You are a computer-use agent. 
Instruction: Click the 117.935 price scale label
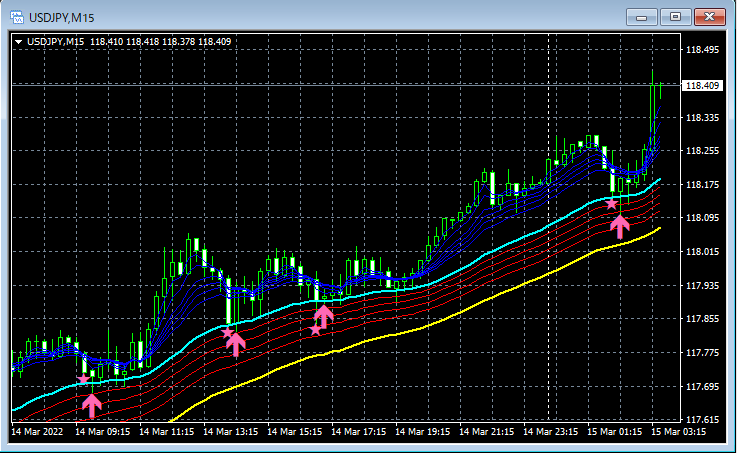(702, 285)
